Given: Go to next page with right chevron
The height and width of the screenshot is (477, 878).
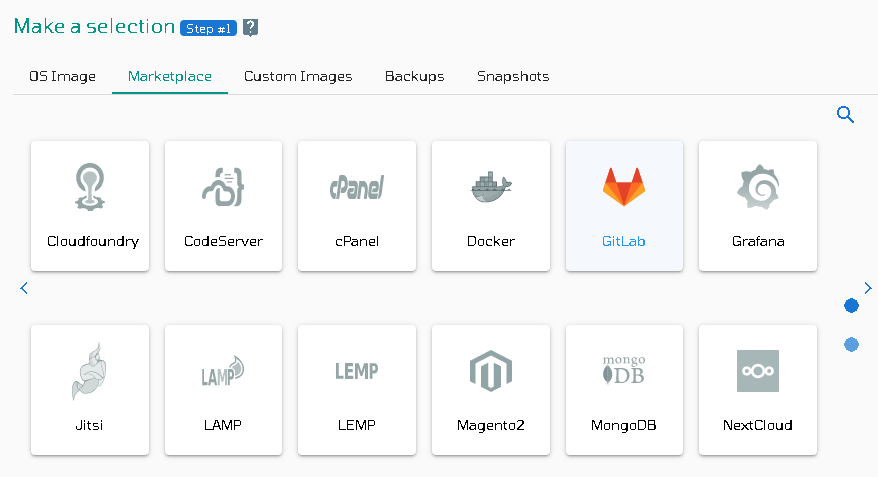Looking at the screenshot, I should point(867,288).
